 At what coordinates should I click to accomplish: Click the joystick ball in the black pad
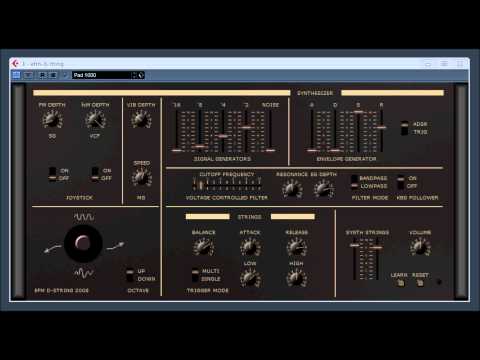pos(82,242)
